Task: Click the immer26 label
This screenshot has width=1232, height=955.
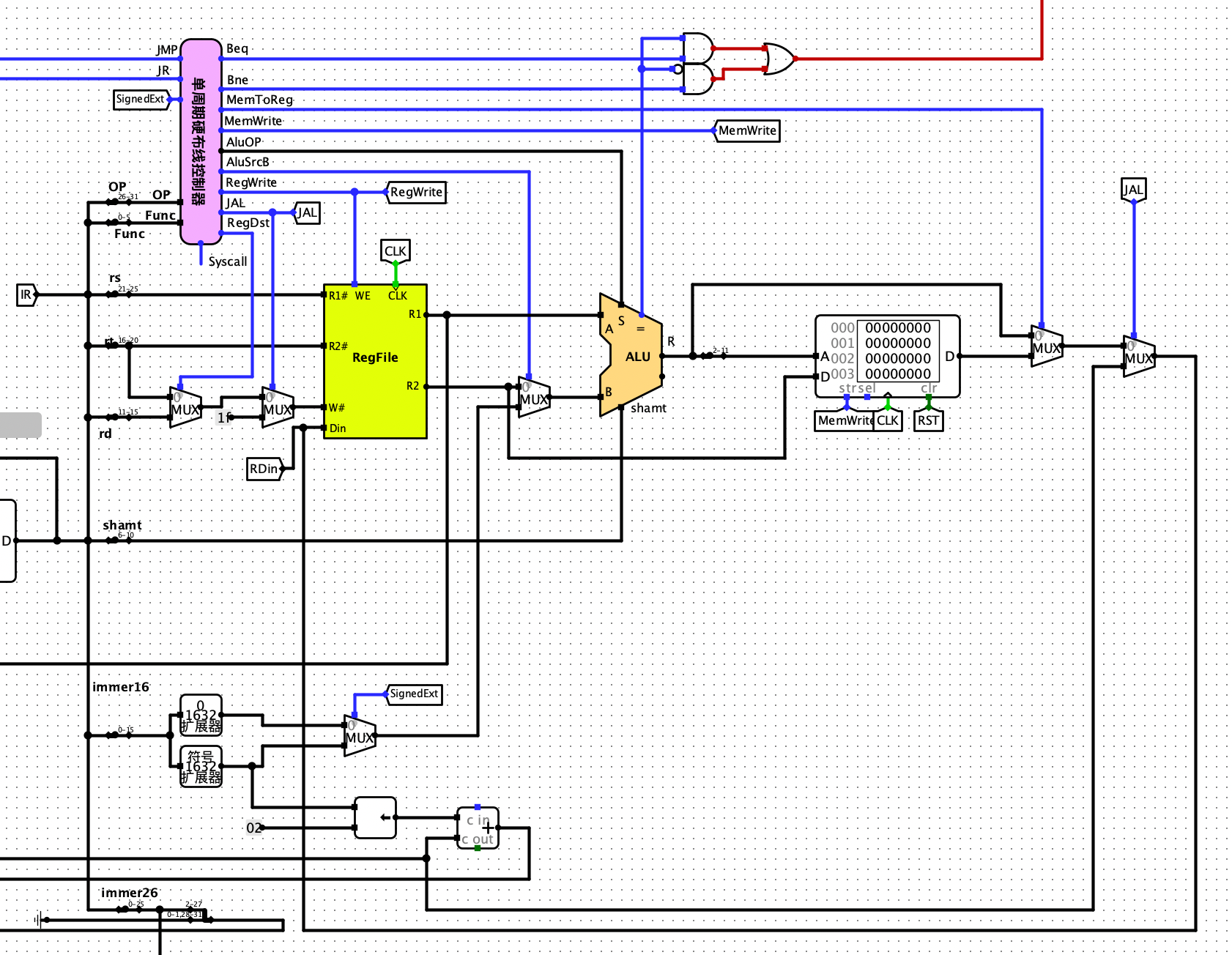Action: pyautogui.click(x=130, y=893)
